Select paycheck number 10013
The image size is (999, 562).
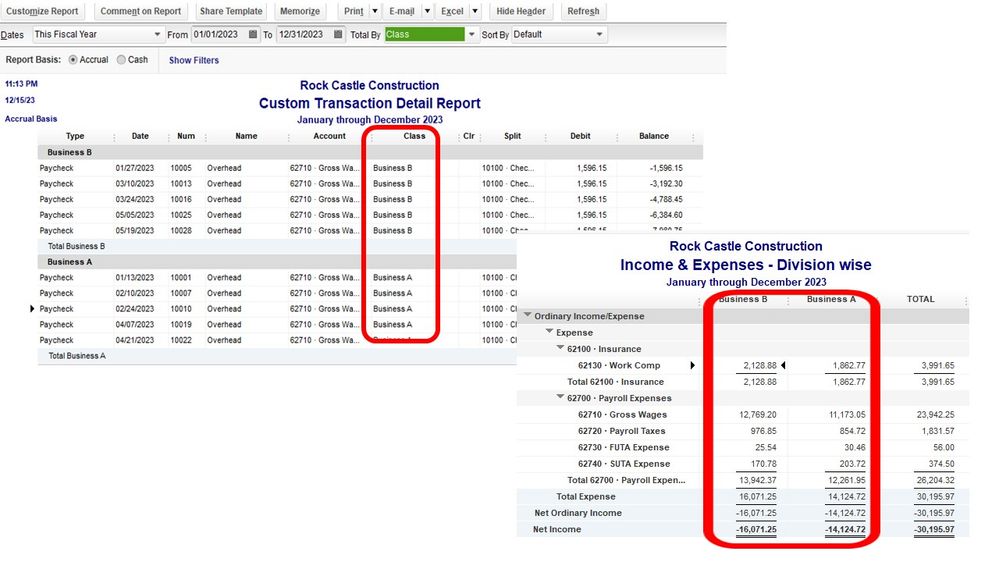[181, 184]
